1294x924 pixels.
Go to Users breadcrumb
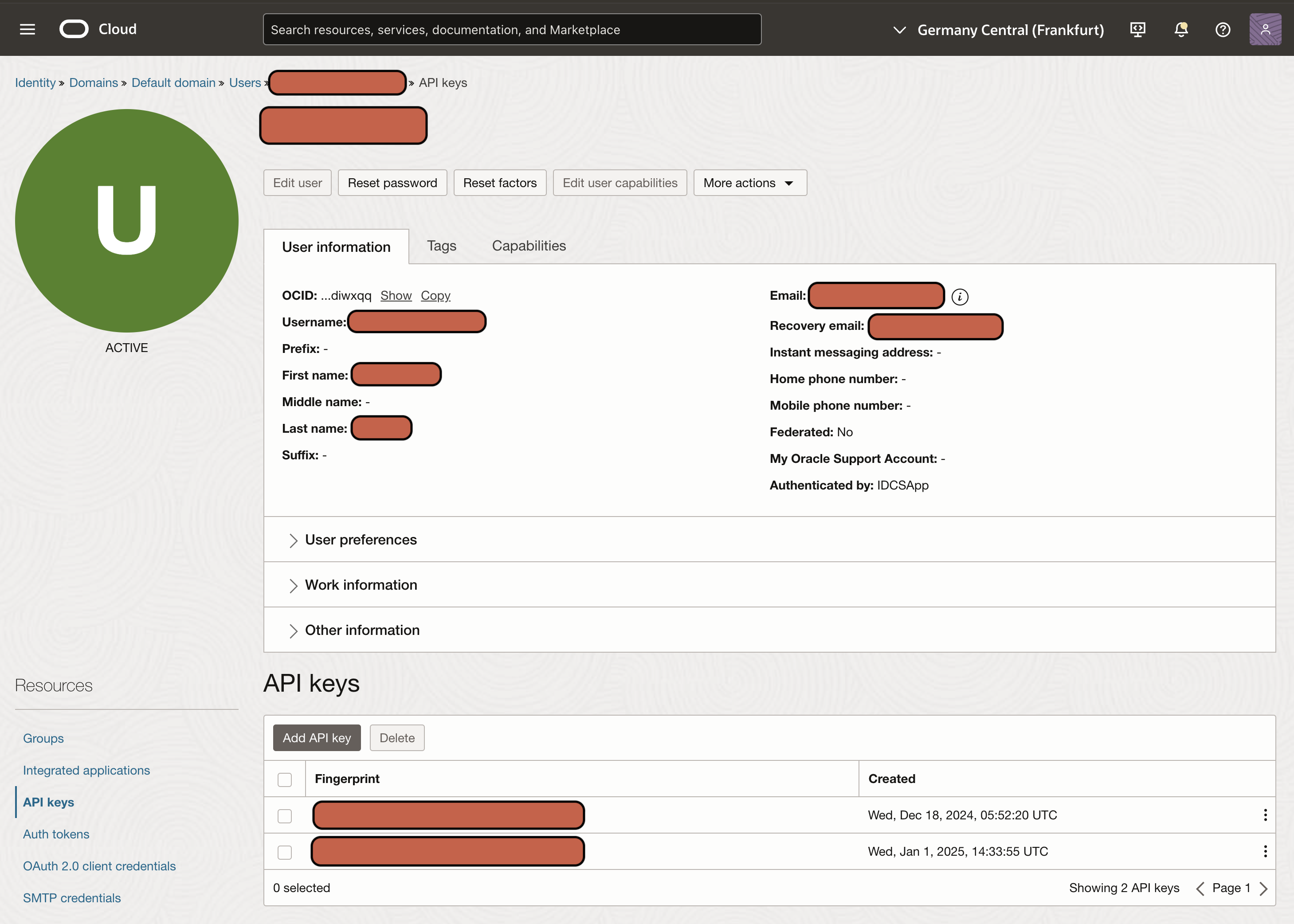[245, 83]
